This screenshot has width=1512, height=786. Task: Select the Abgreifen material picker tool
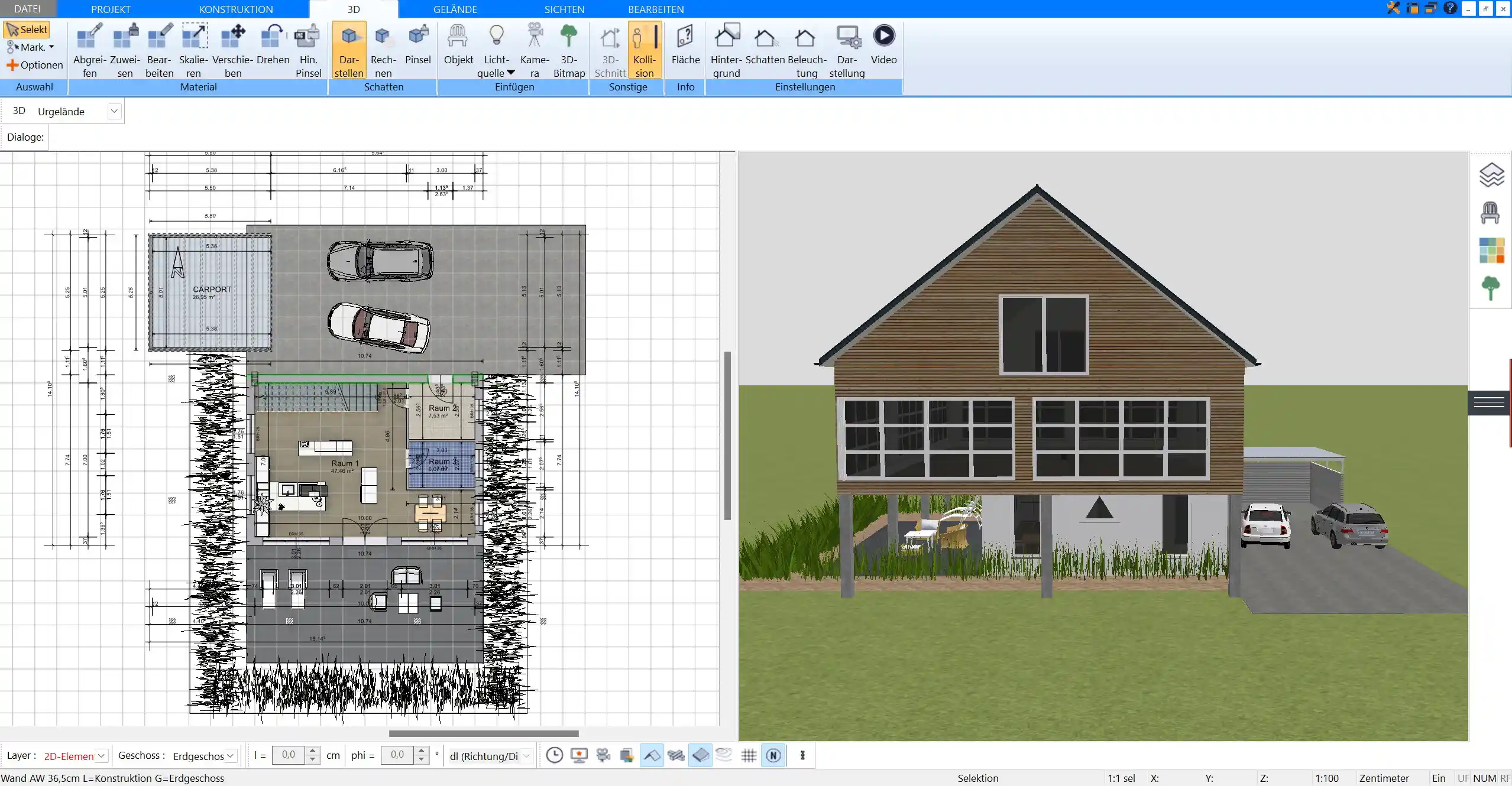point(89,51)
